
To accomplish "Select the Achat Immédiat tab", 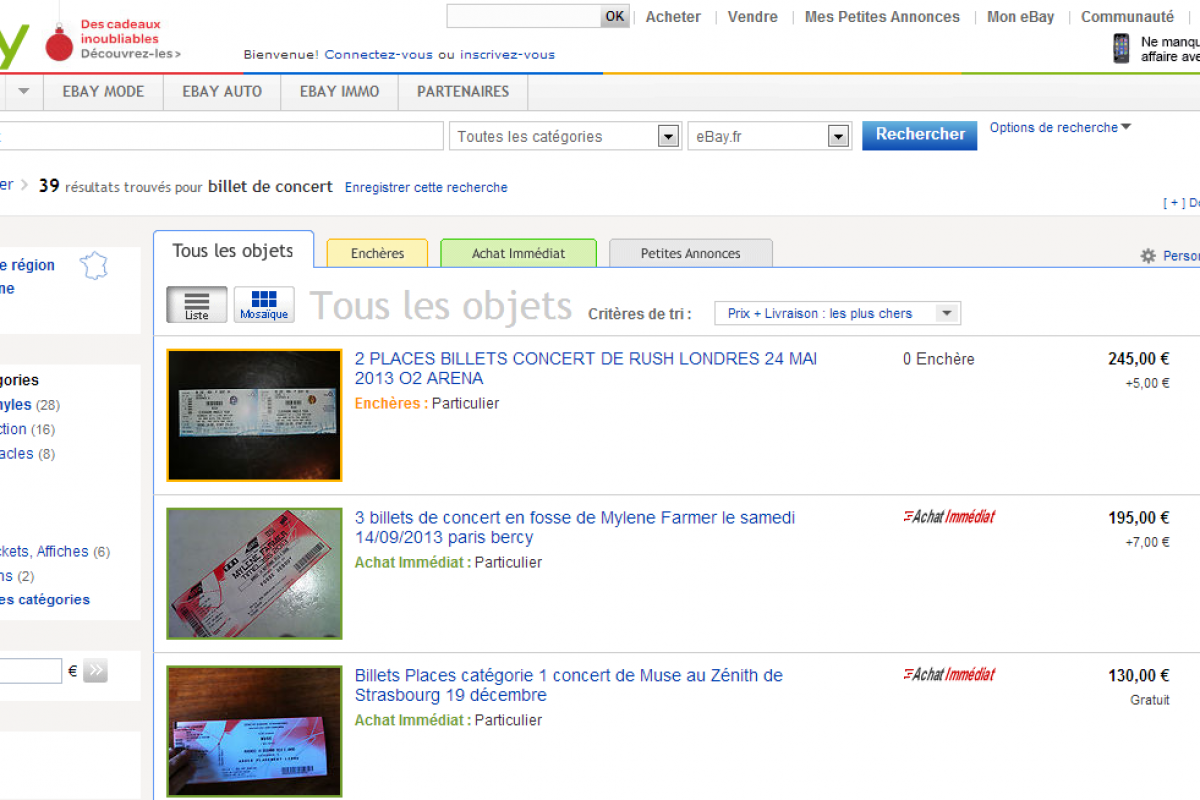I will pyautogui.click(x=518, y=253).
